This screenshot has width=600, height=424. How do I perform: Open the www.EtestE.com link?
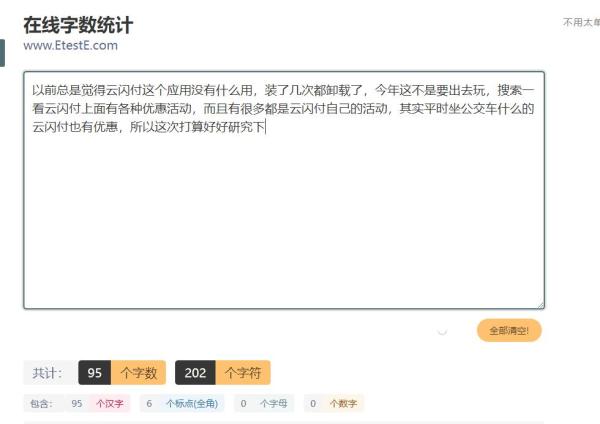point(70,45)
